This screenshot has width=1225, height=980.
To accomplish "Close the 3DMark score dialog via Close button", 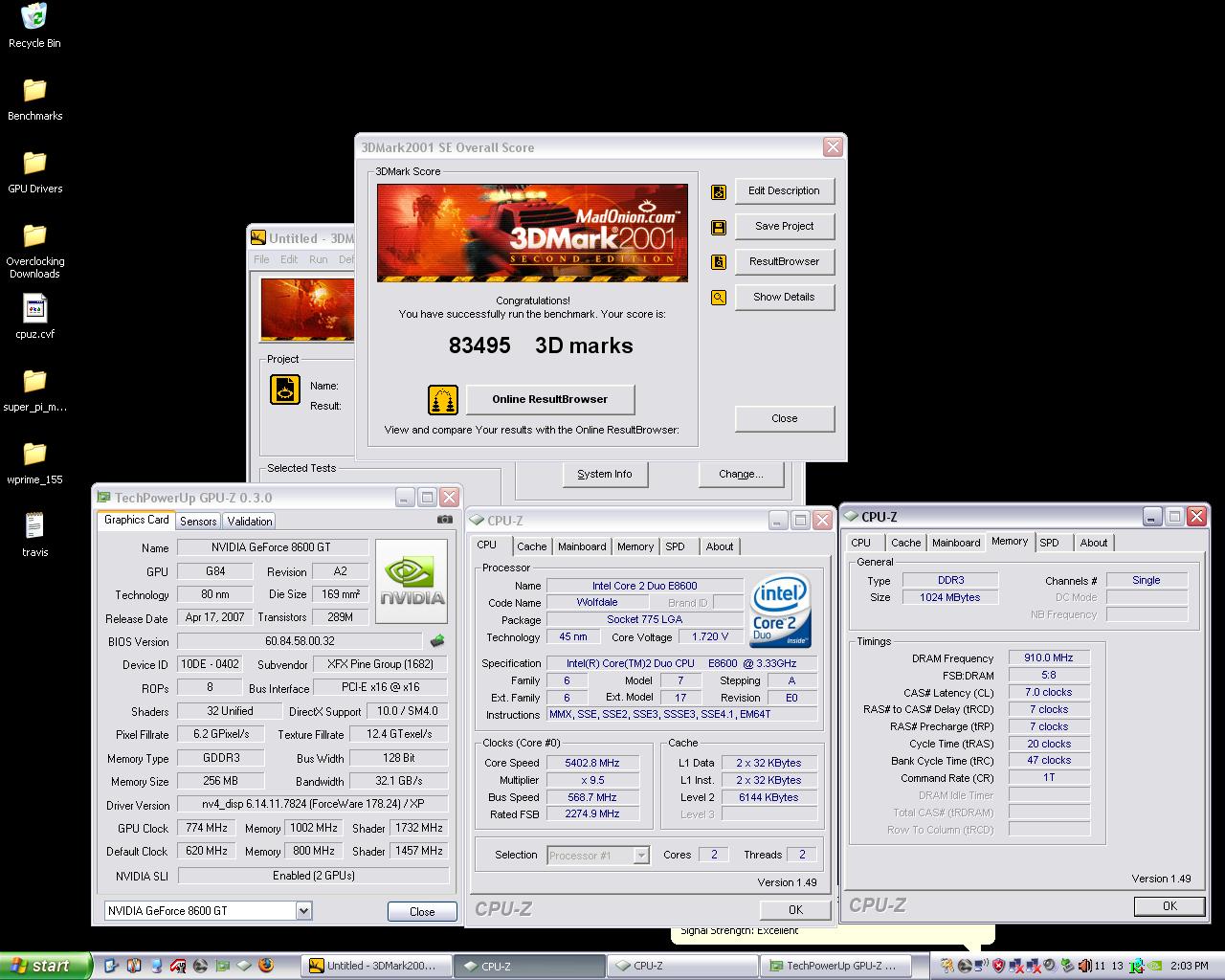I will [x=784, y=419].
